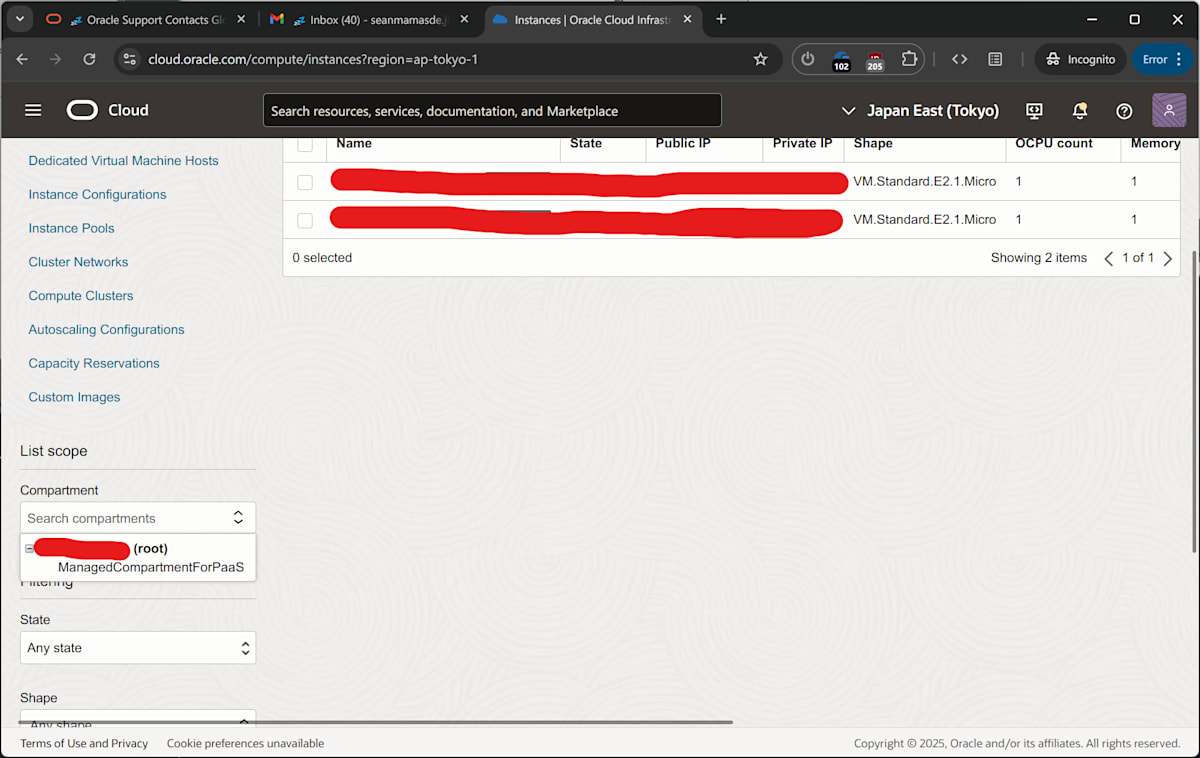The height and width of the screenshot is (758, 1200).
Task: Reload the page with refresh icon
Action: (x=89, y=59)
